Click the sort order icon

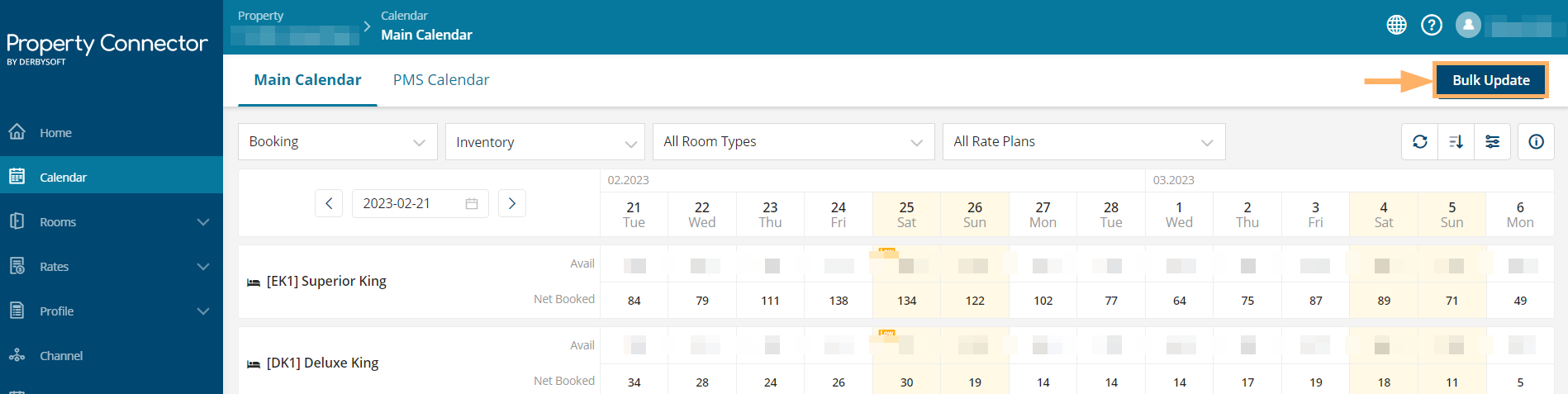[1456, 142]
